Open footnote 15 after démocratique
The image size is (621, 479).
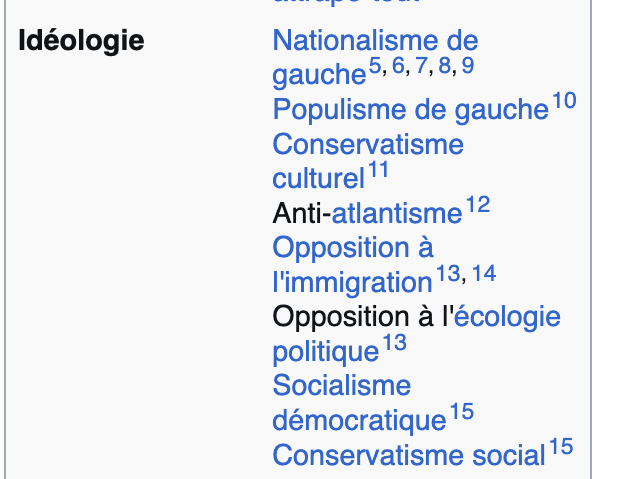(x=462, y=412)
